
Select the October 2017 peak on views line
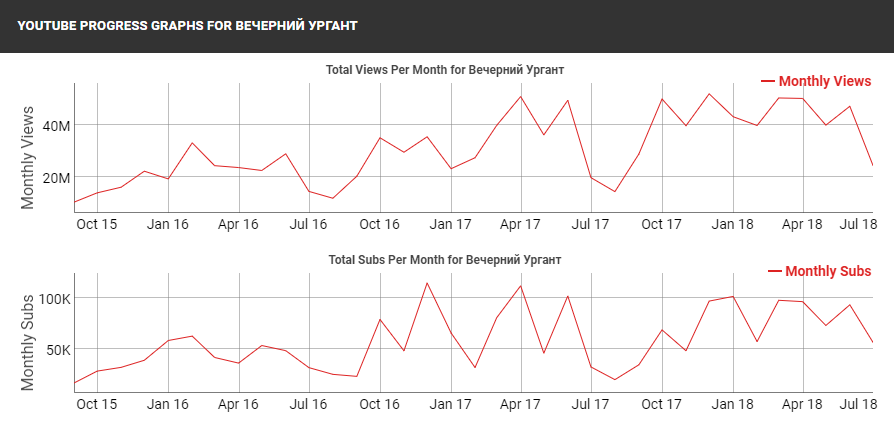point(663,99)
